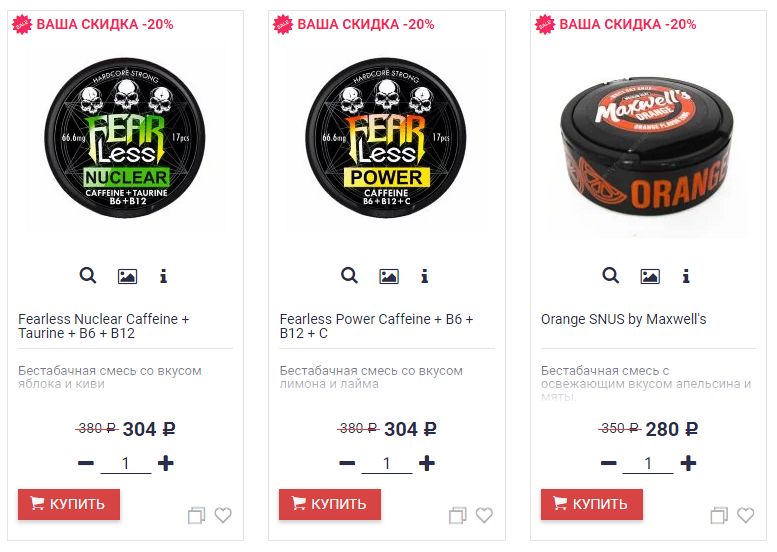Click Купить button for Orange SNUS
Screen dimensions: 777x552
[x=592, y=504]
